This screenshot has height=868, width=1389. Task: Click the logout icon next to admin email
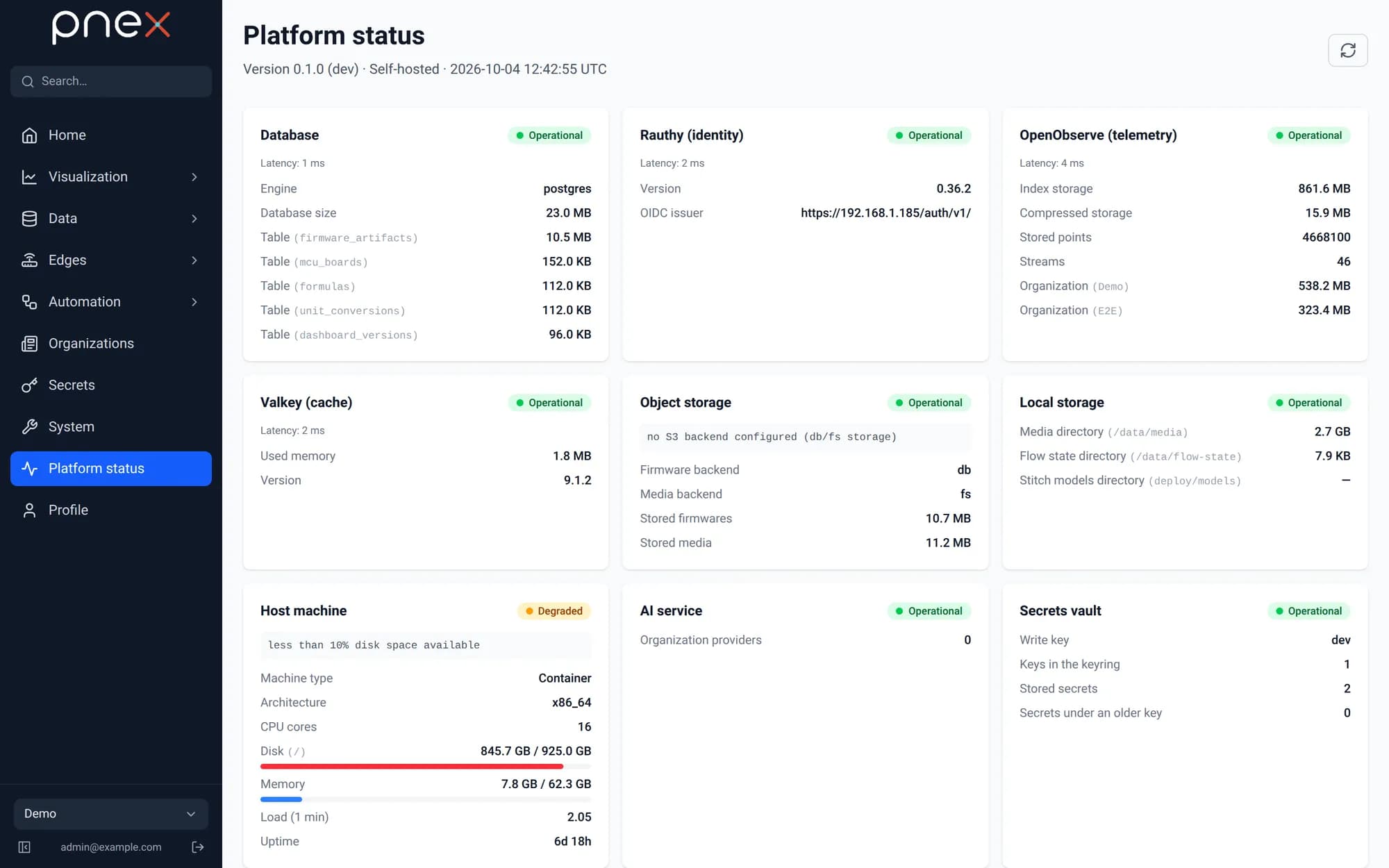point(198,847)
